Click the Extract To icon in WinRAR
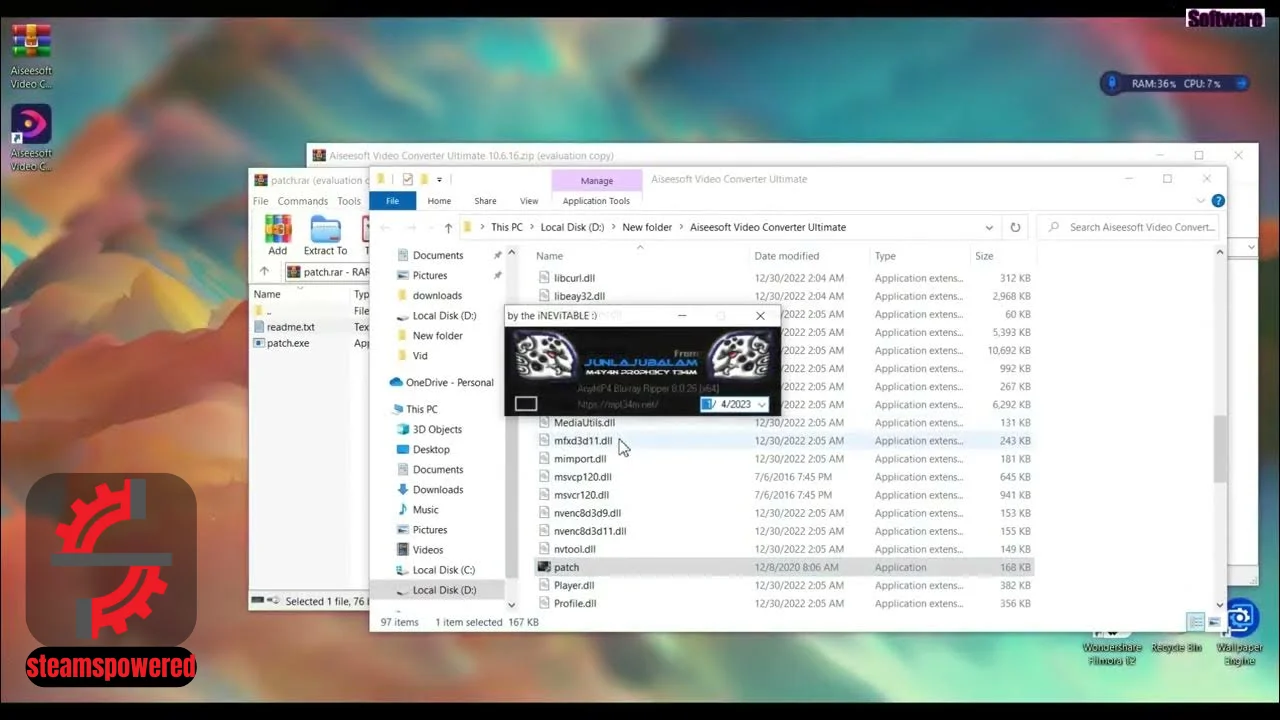The height and width of the screenshot is (720, 1280). (x=325, y=230)
